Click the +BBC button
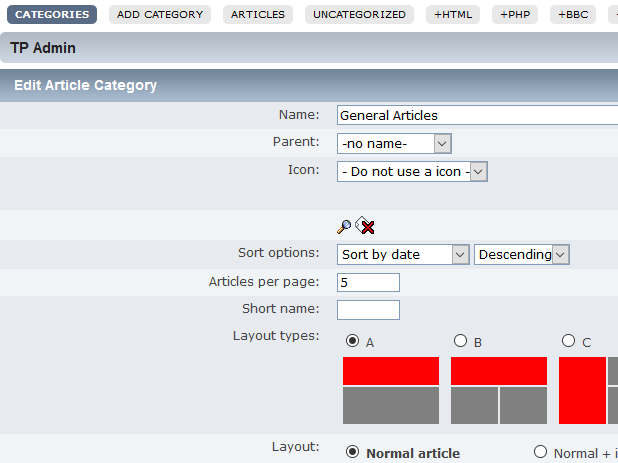Image resolution: width=618 pixels, height=463 pixels. click(573, 15)
